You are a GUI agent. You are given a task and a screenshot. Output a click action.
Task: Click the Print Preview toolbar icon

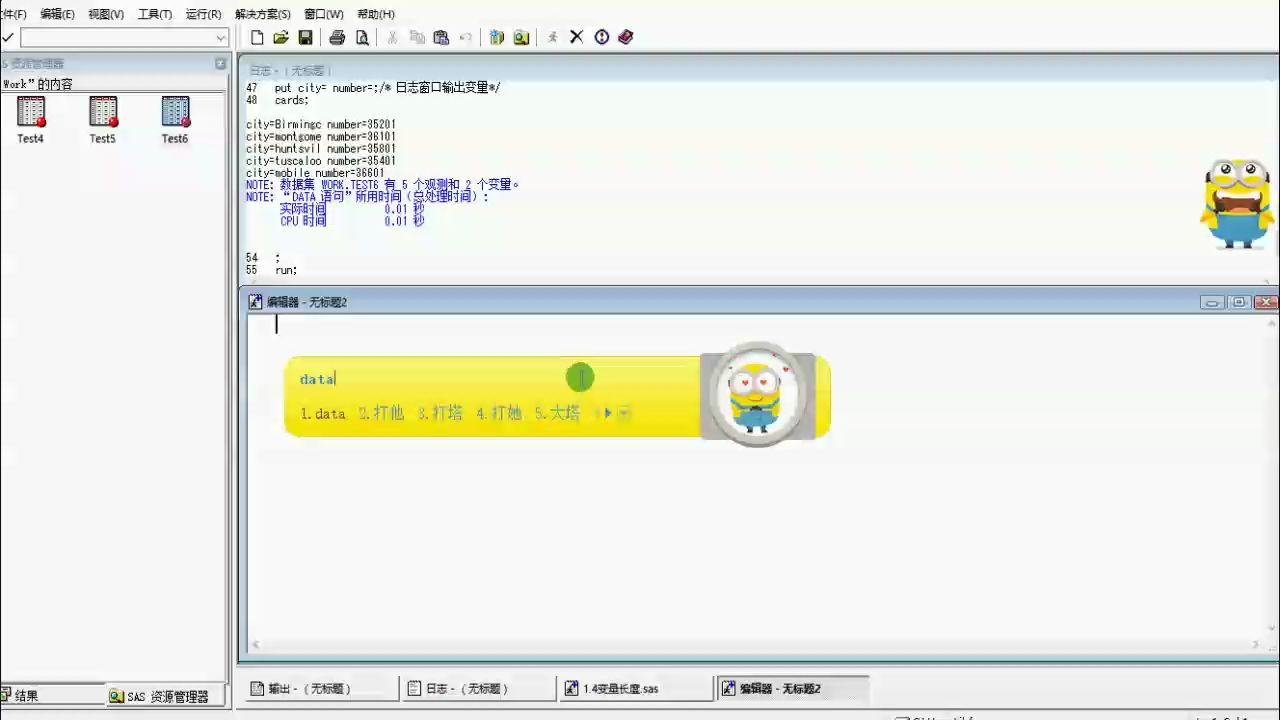point(362,37)
